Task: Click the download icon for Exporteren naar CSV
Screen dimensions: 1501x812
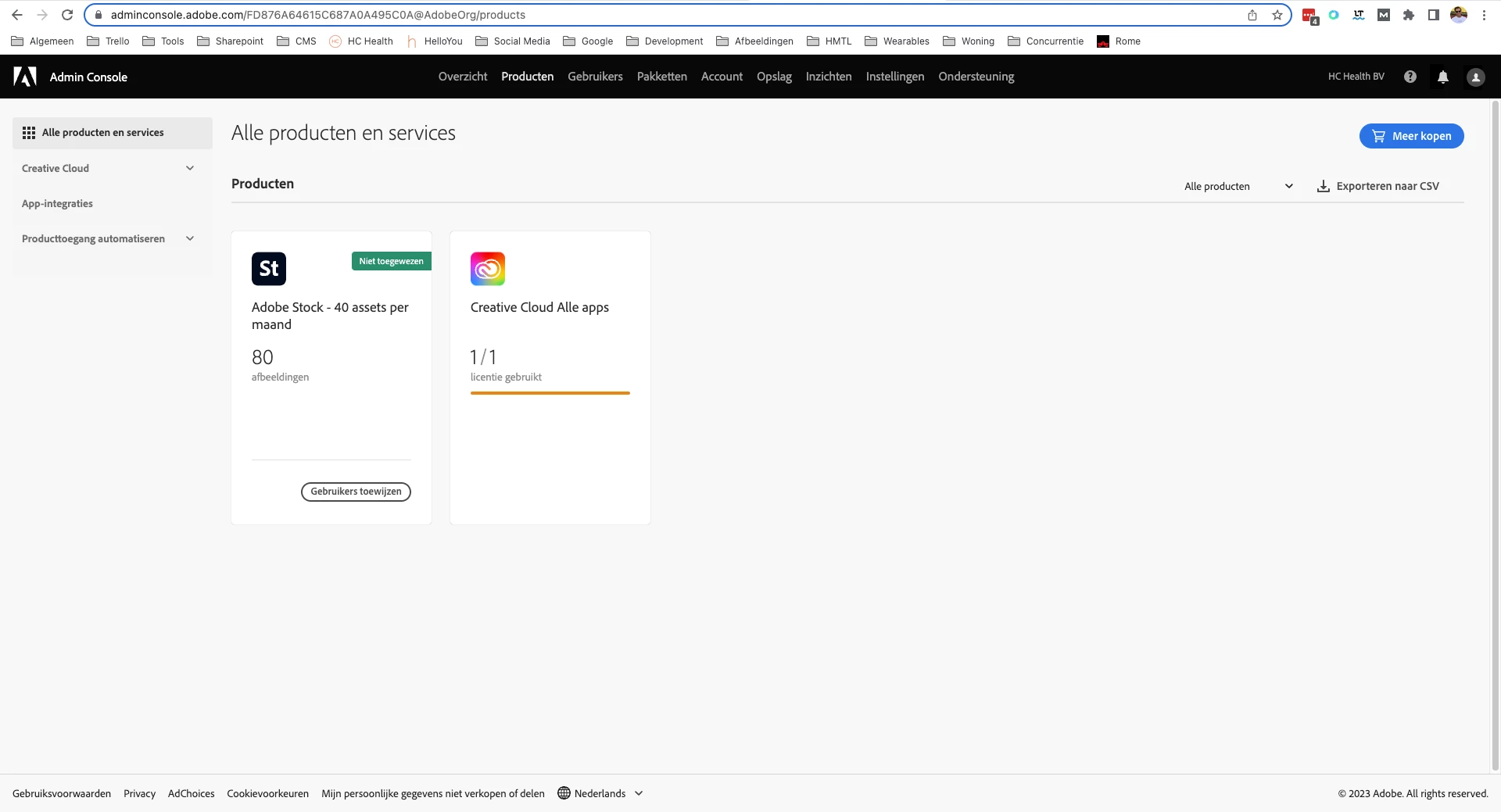Action: click(1324, 186)
